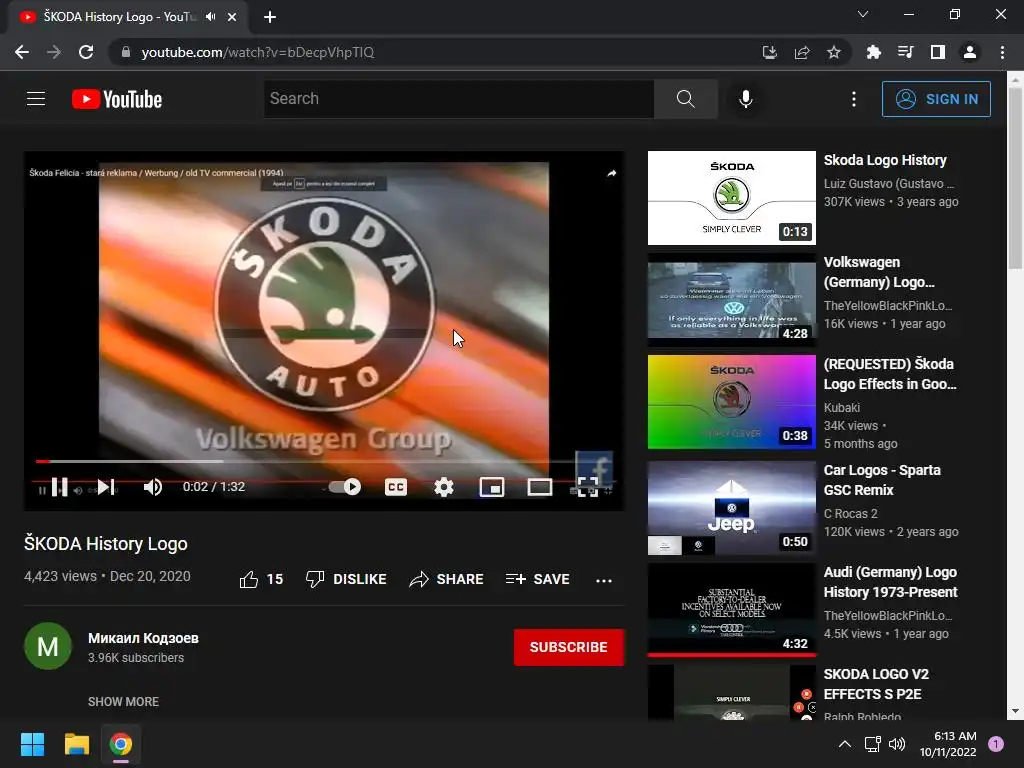Toggle closed captions CC
This screenshot has height=768, width=1024.
tap(396, 487)
